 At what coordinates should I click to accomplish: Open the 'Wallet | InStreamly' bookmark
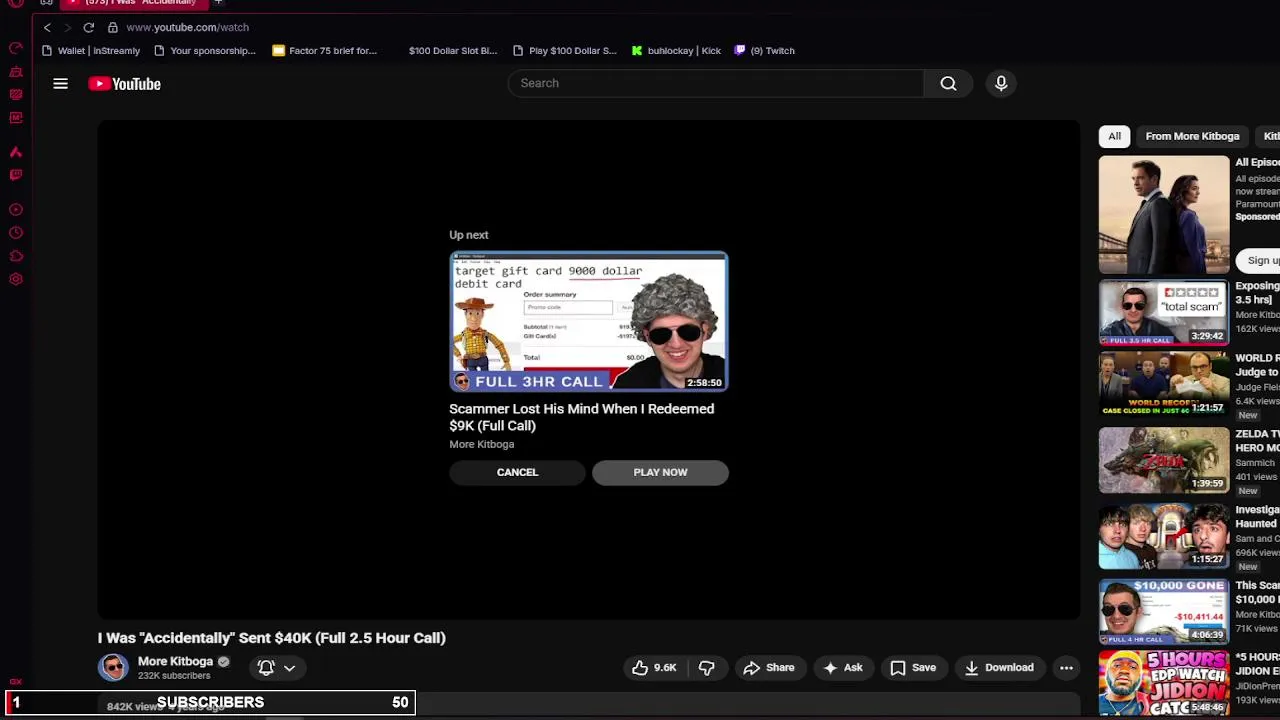90,50
